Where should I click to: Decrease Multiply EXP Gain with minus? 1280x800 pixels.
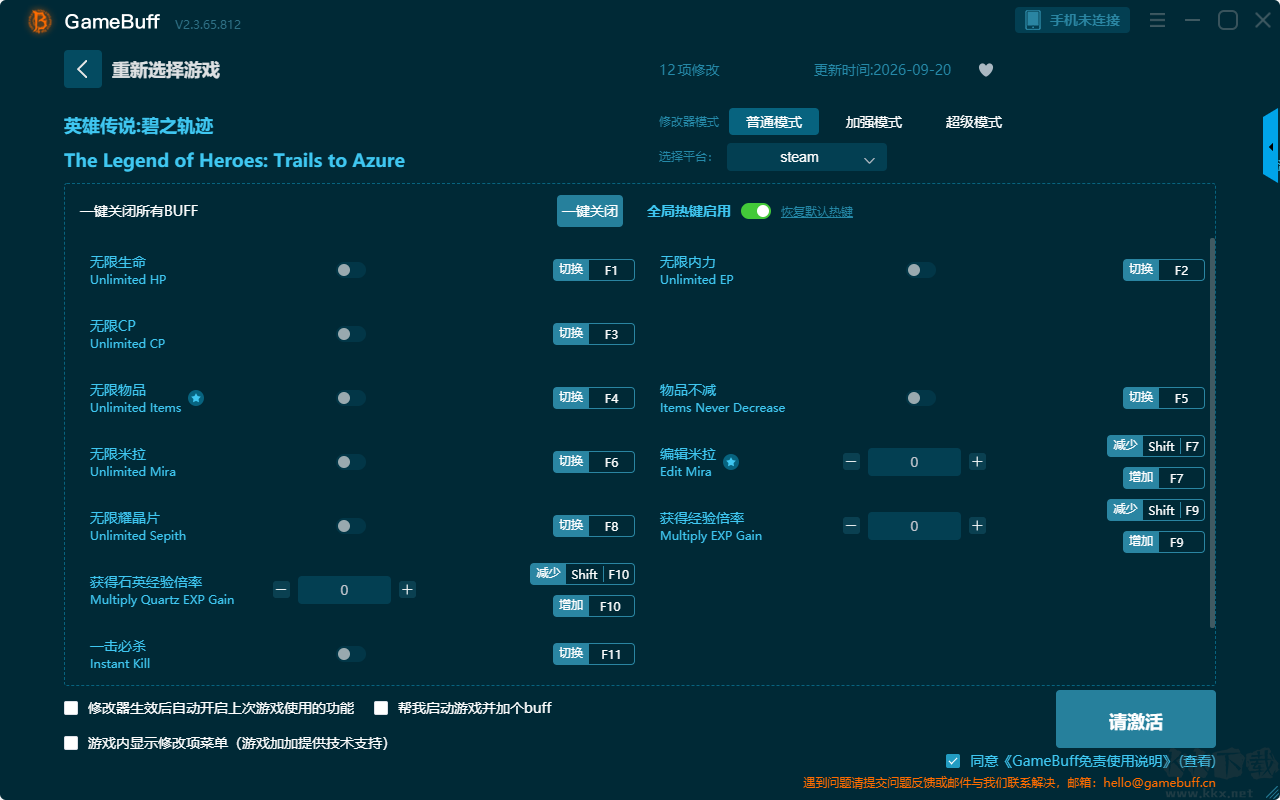pyautogui.click(x=851, y=526)
